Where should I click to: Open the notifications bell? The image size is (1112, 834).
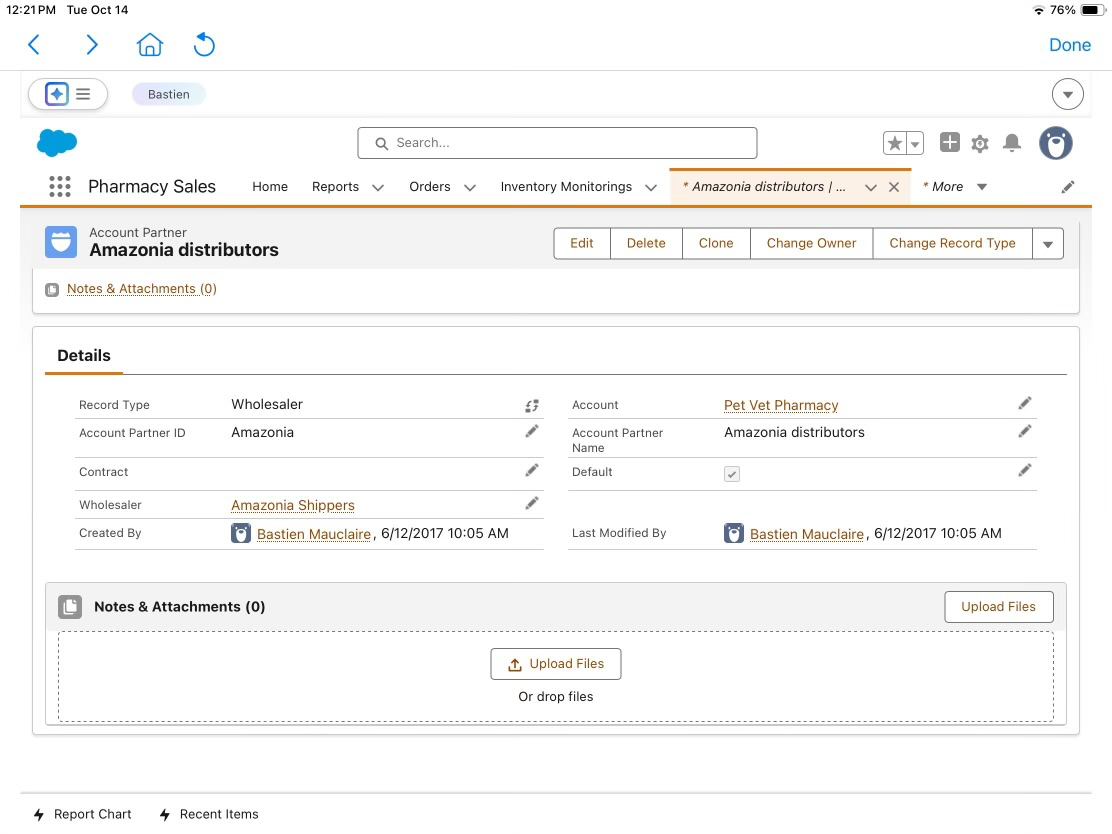tap(1012, 144)
